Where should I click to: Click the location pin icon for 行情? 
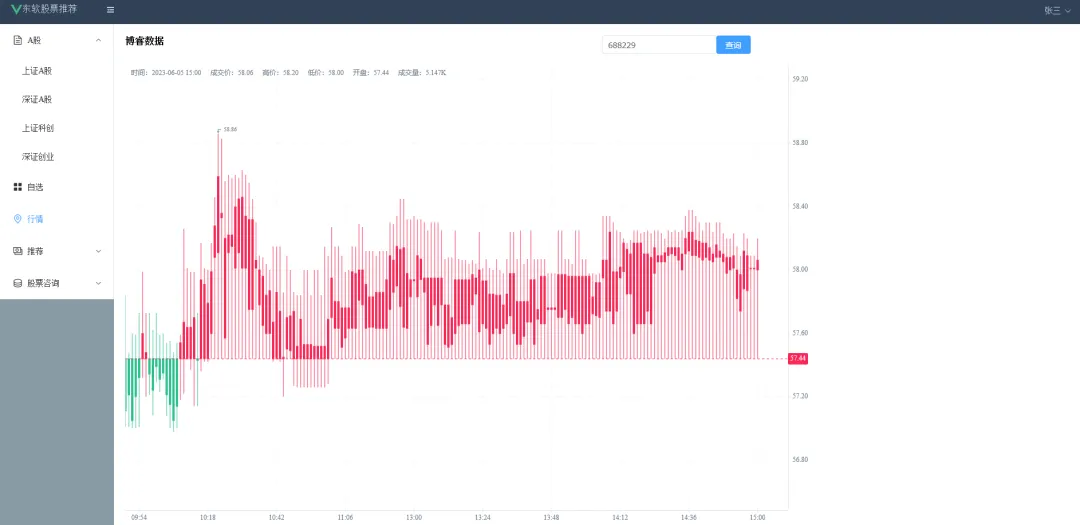click(x=17, y=219)
